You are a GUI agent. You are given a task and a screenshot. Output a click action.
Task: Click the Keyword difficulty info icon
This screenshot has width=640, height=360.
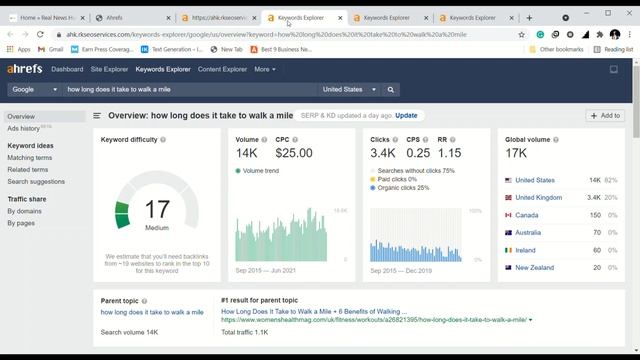(x=163, y=140)
